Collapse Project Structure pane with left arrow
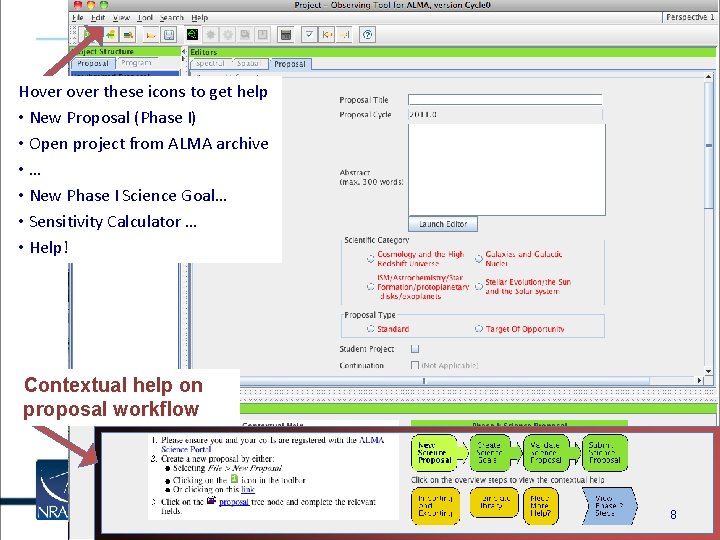Image resolution: width=720 pixels, height=540 pixels. (184, 51)
